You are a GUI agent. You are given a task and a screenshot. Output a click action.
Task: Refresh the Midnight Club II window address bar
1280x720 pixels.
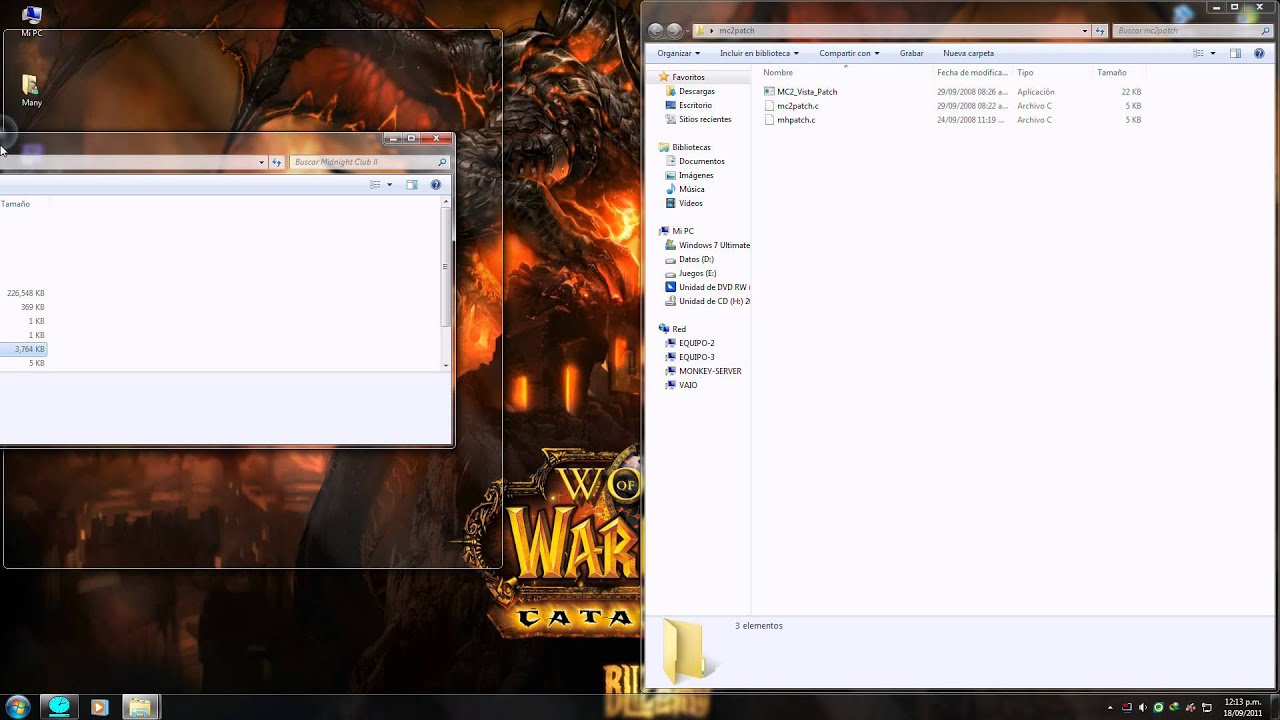pyautogui.click(x=277, y=162)
